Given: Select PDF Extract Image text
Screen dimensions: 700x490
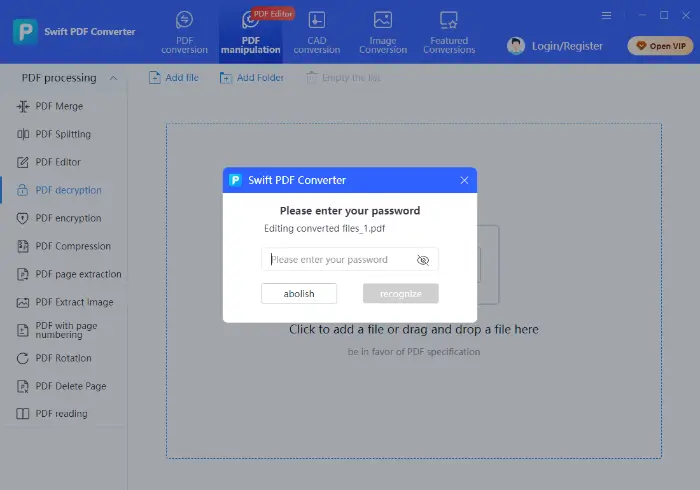Looking at the screenshot, I should coord(74,302).
